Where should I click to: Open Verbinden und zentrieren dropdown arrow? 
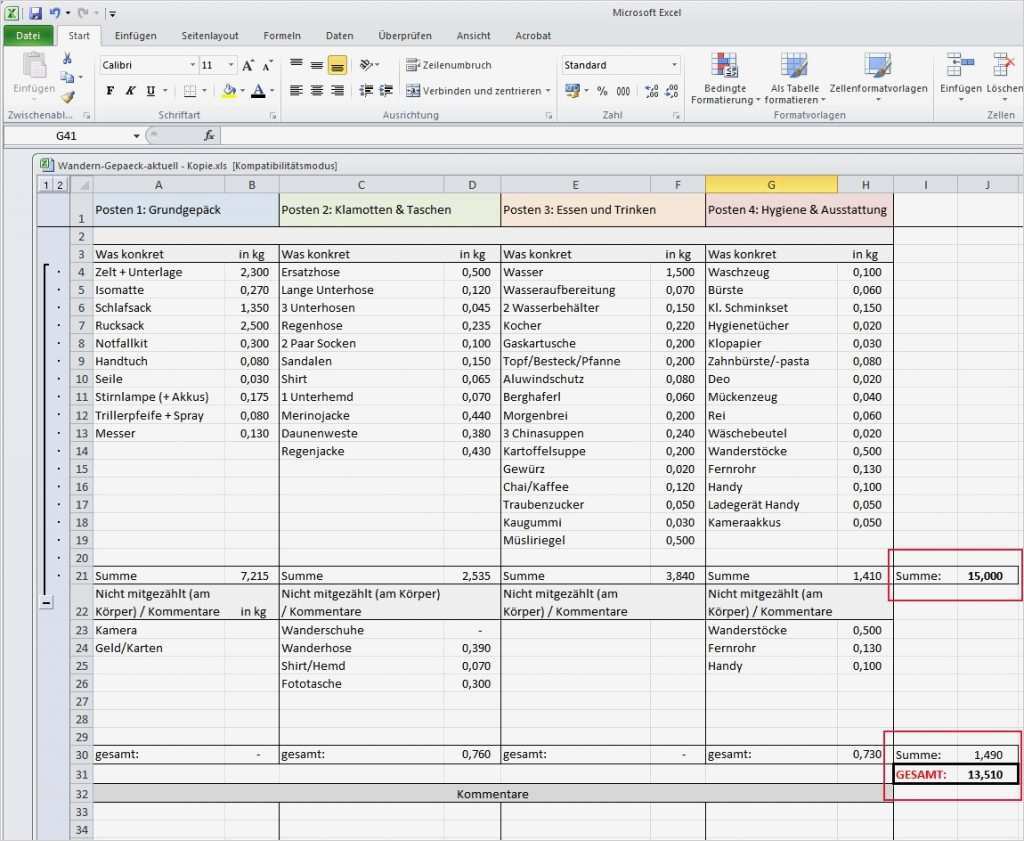(548, 91)
